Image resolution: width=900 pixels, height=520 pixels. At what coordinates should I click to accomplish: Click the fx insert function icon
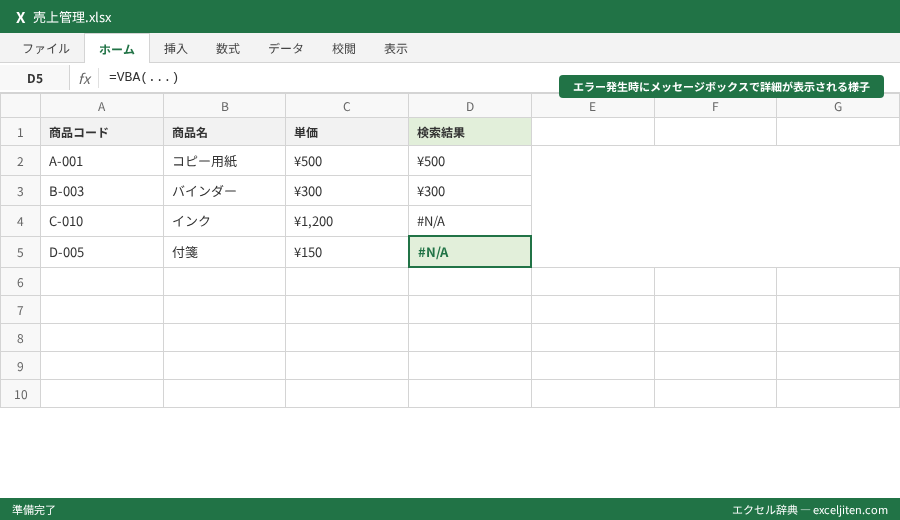84,78
